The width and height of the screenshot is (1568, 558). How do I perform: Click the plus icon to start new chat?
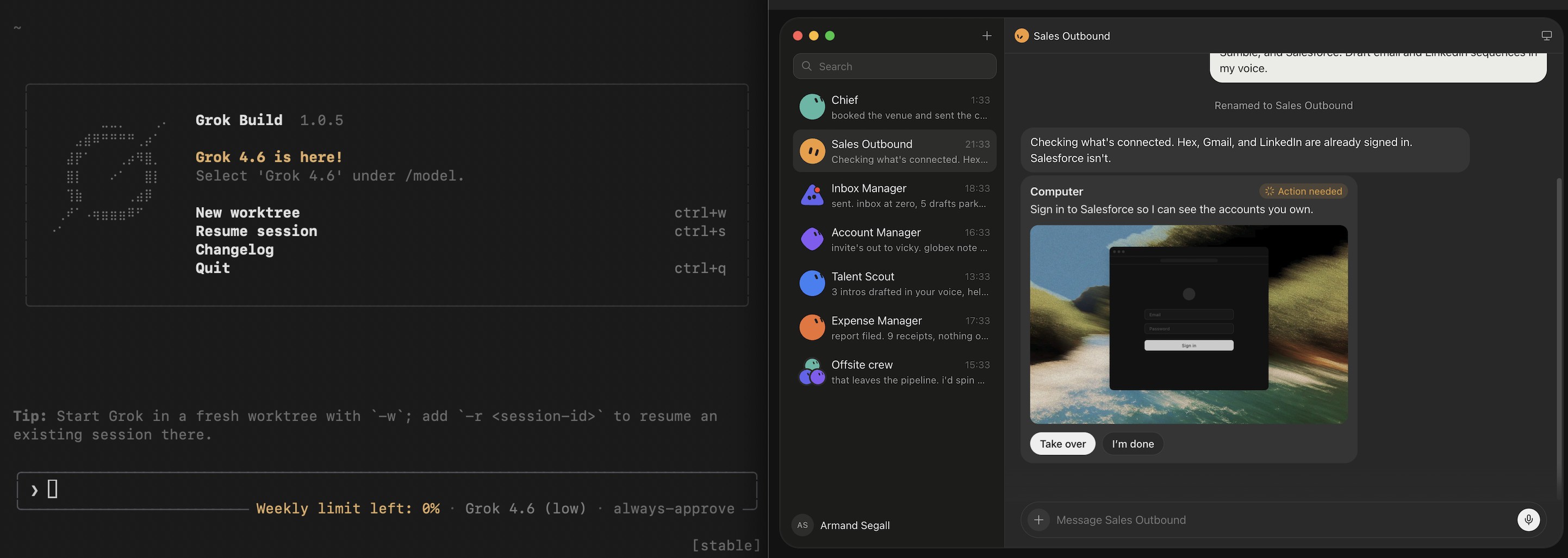click(x=987, y=36)
